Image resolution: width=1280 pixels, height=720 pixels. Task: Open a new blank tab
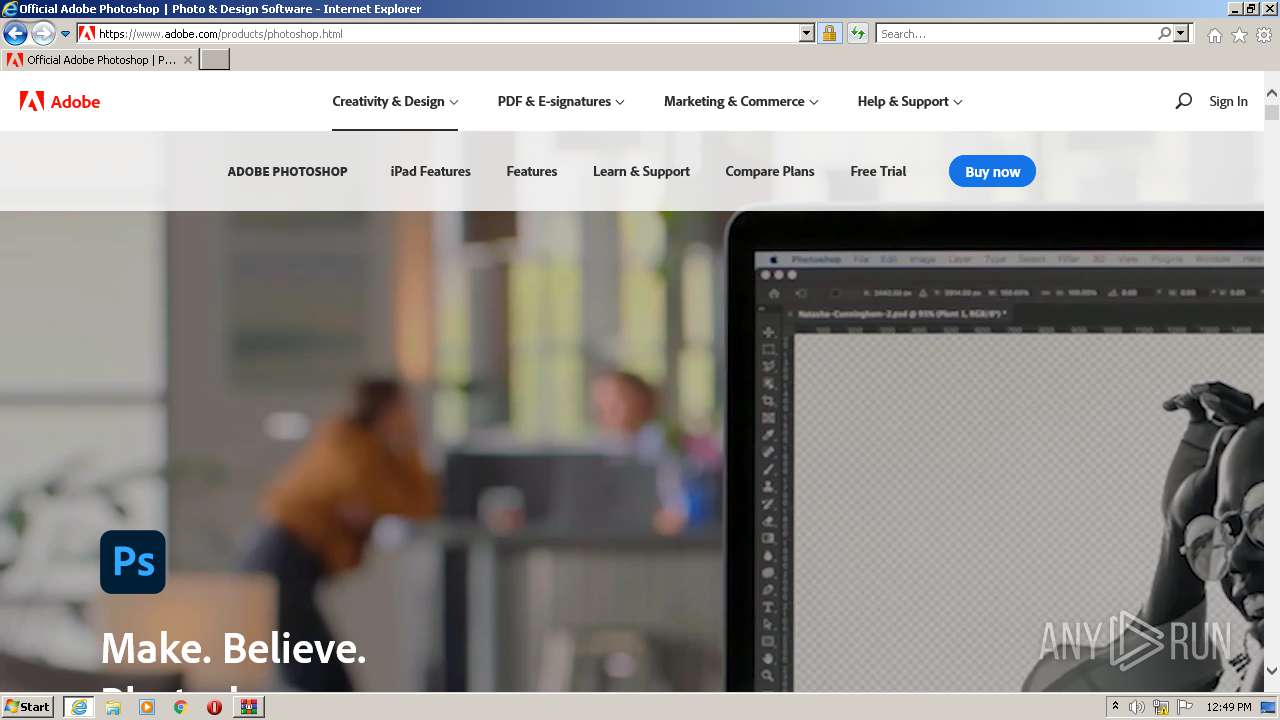point(215,60)
